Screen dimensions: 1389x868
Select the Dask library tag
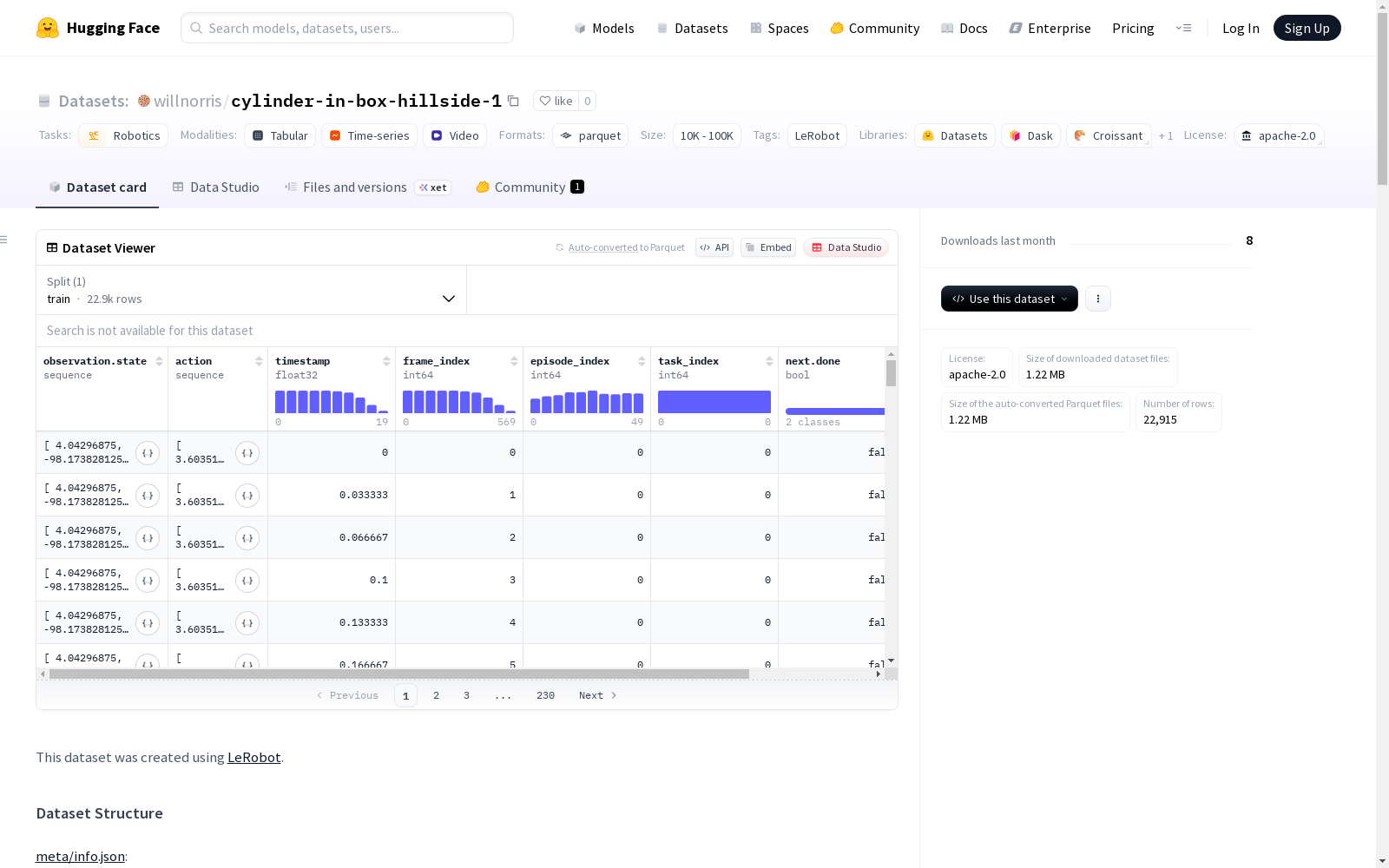(1031, 135)
